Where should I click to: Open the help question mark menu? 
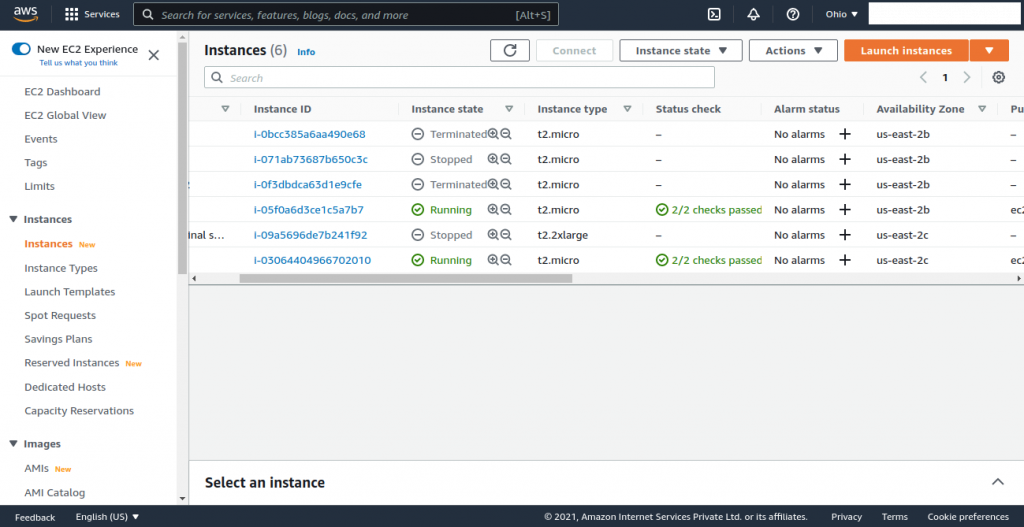(x=793, y=14)
